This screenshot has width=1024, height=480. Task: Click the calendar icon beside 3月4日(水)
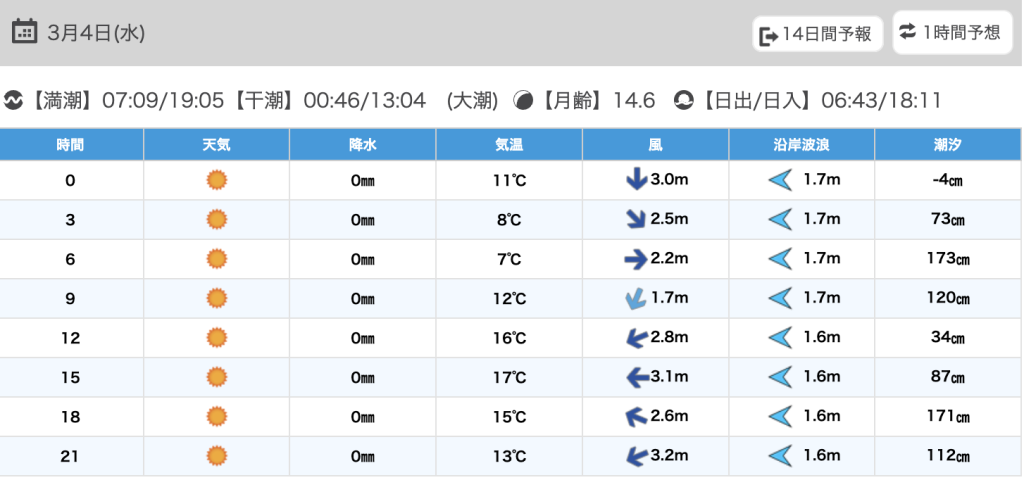pos(25,32)
